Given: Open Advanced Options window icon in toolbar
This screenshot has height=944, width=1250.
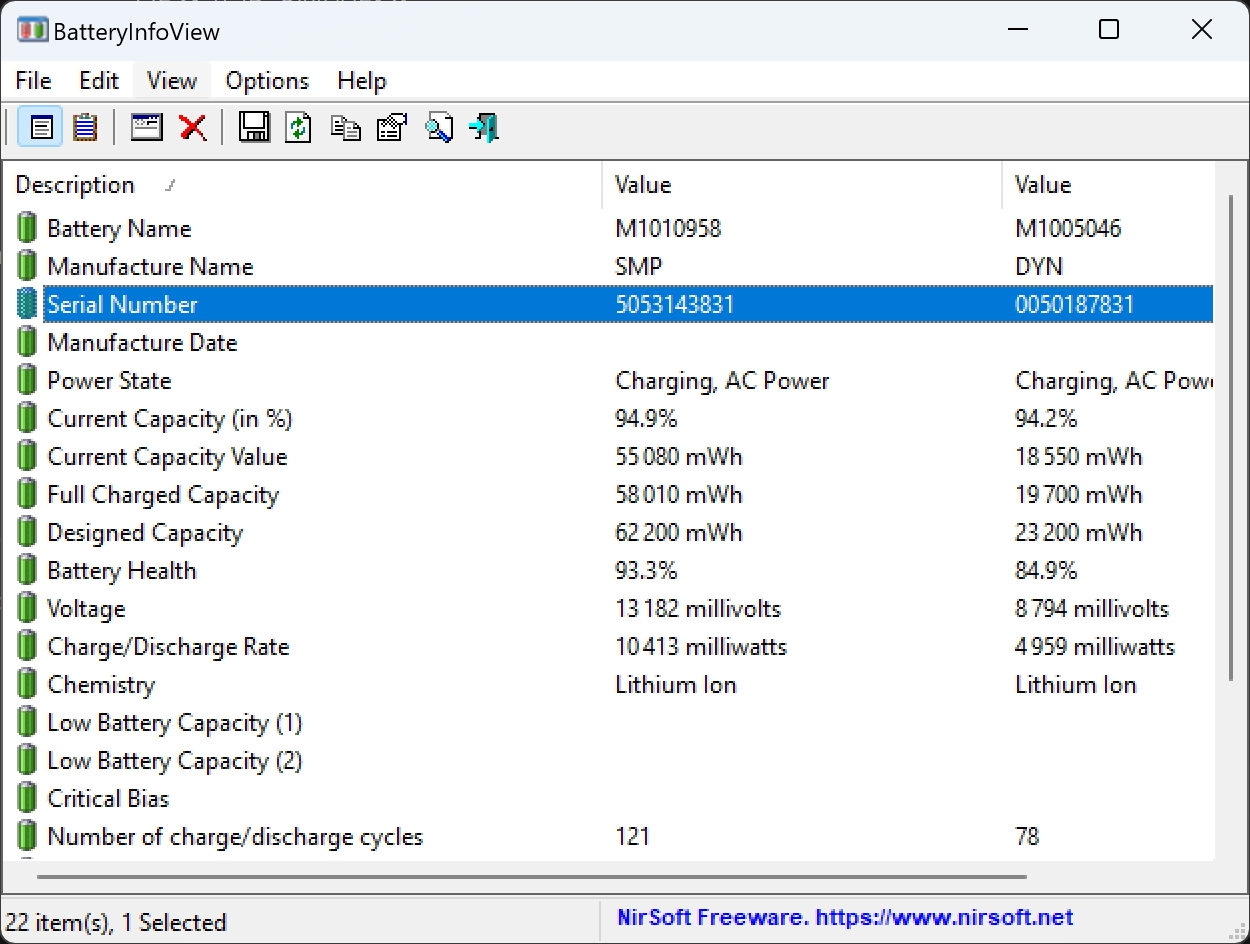Looking at the screenshot, I should coord(147,128).
